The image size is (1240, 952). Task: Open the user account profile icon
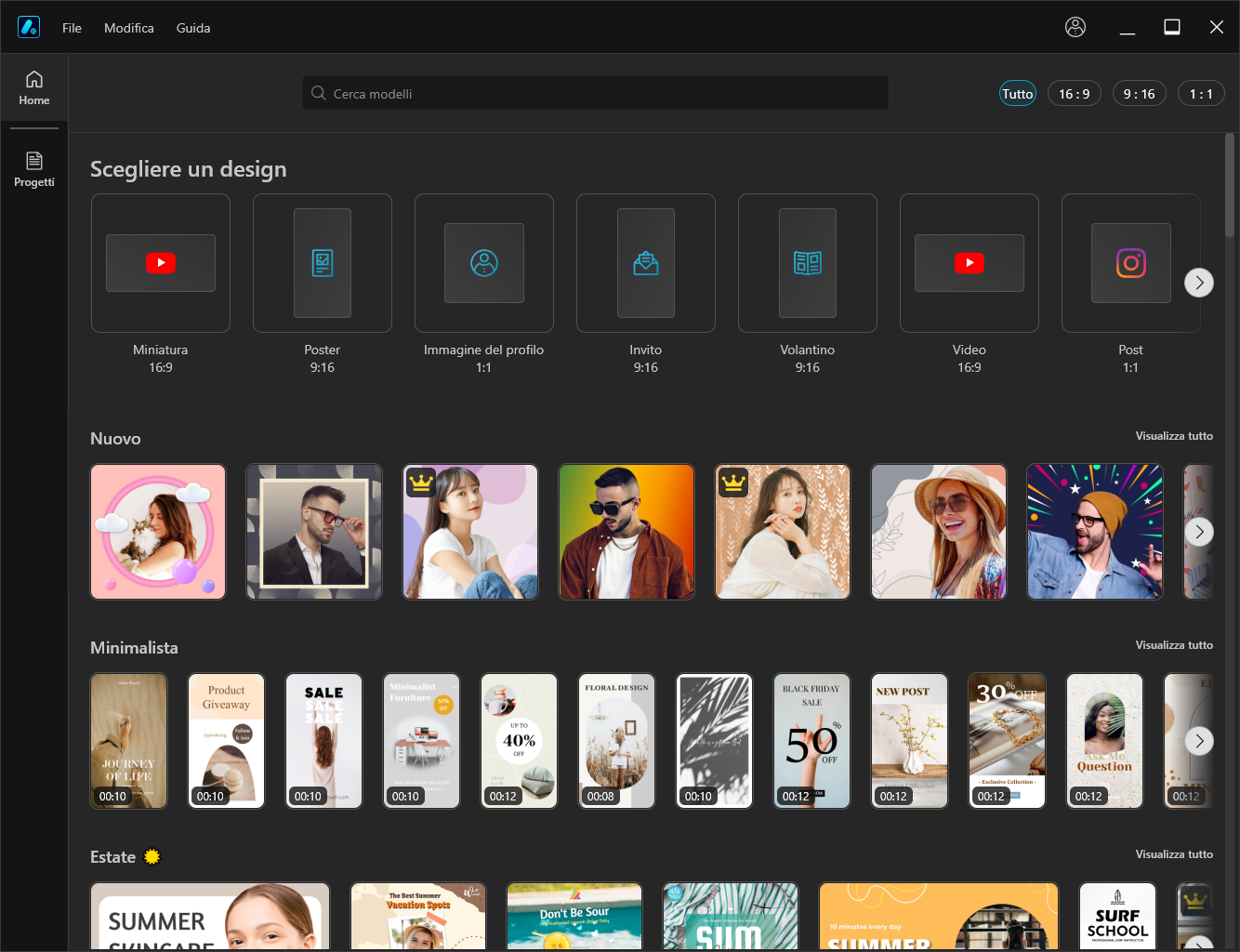click(1075, 27)
